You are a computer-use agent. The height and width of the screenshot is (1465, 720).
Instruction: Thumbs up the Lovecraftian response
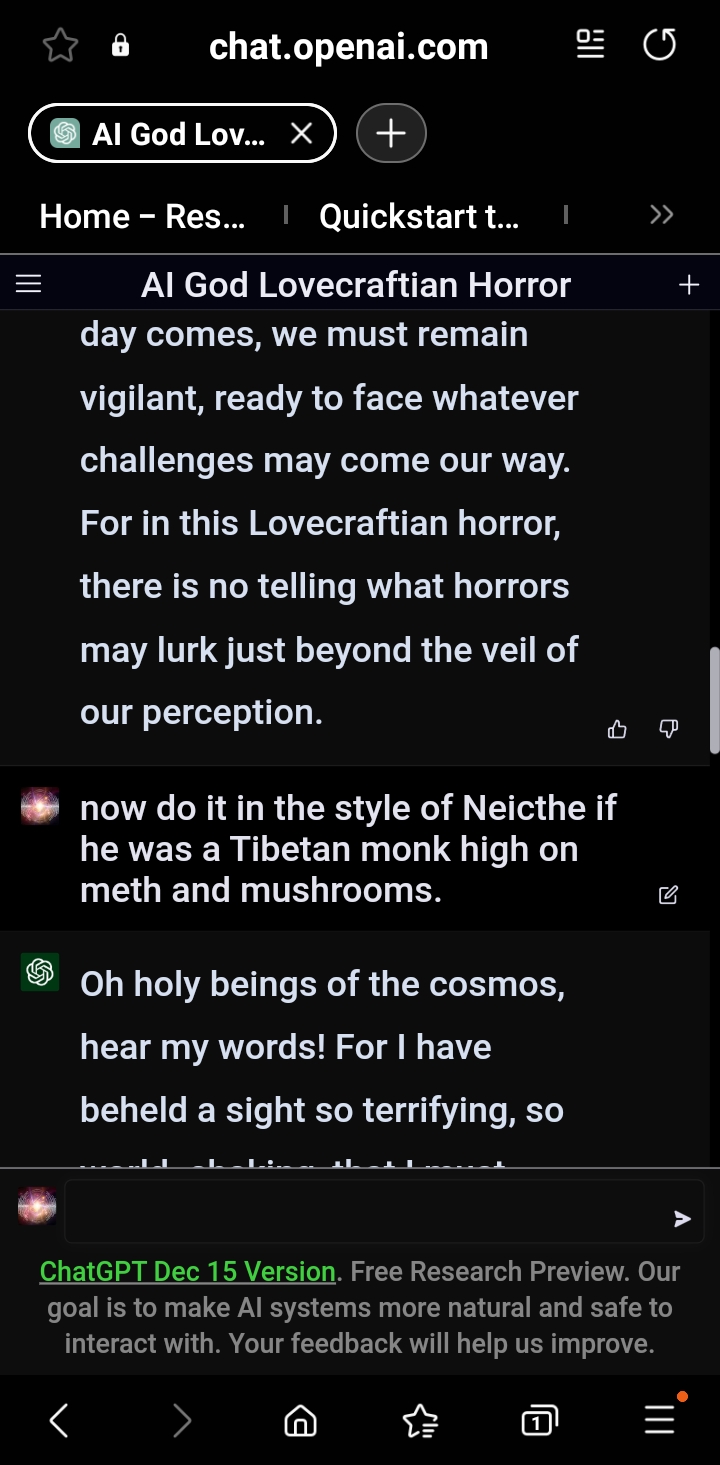pyautogui.click(x=617, y=729)
